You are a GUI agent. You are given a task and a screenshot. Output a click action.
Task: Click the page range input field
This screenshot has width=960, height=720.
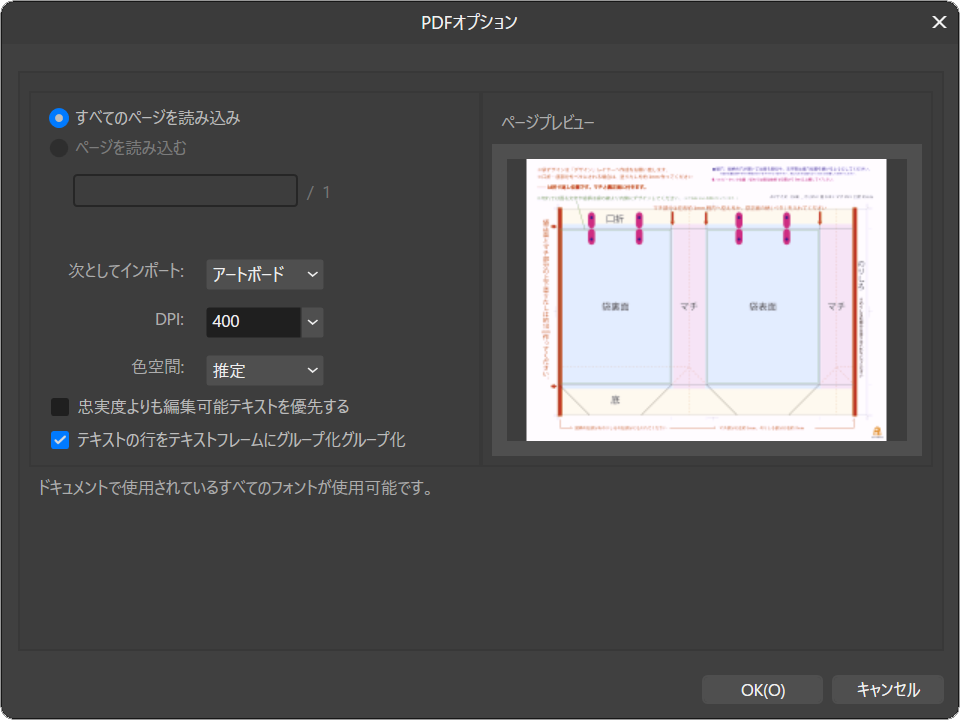185,191
